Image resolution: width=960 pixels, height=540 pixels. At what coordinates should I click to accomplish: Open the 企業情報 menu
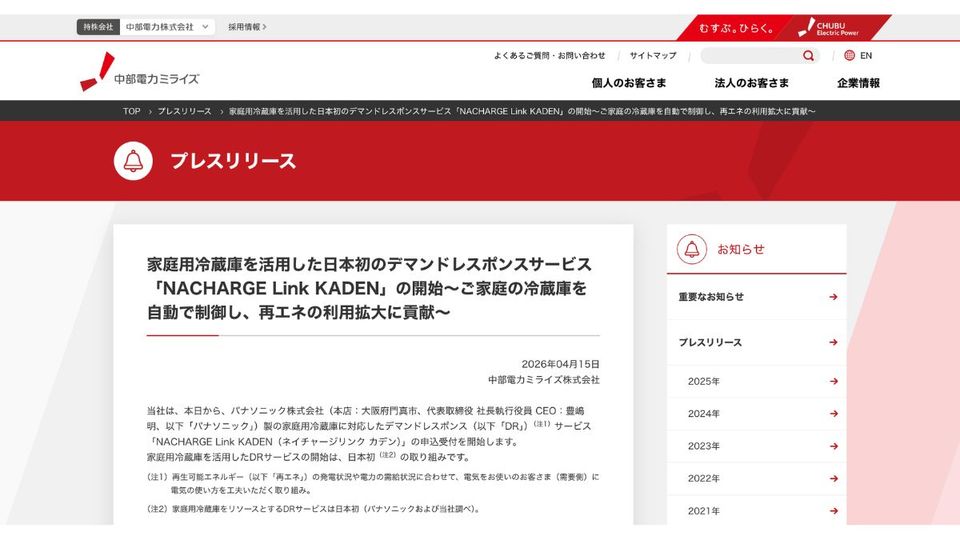tap(858, 83)
